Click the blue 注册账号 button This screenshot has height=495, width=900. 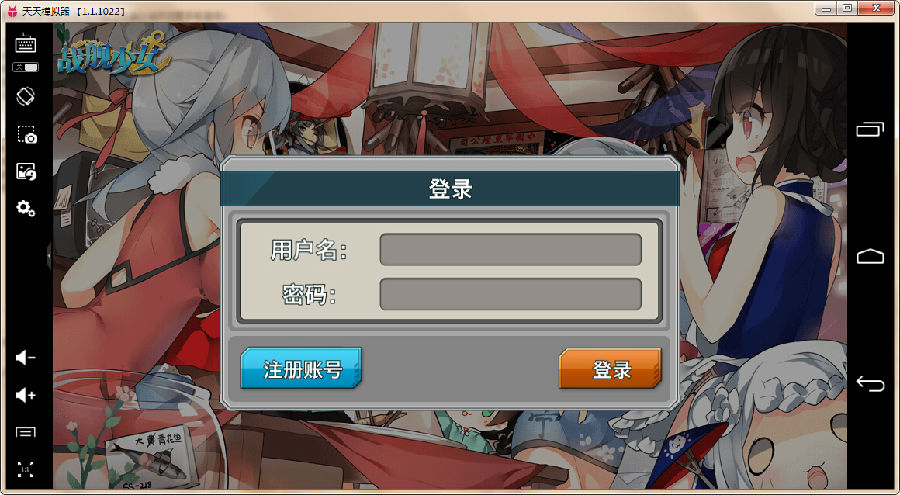click(301, 368)
